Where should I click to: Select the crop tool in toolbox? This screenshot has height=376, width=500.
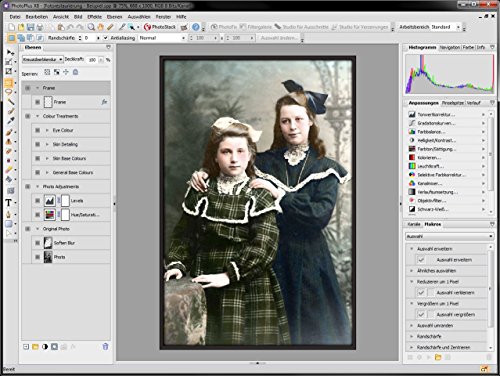(9, 71)
